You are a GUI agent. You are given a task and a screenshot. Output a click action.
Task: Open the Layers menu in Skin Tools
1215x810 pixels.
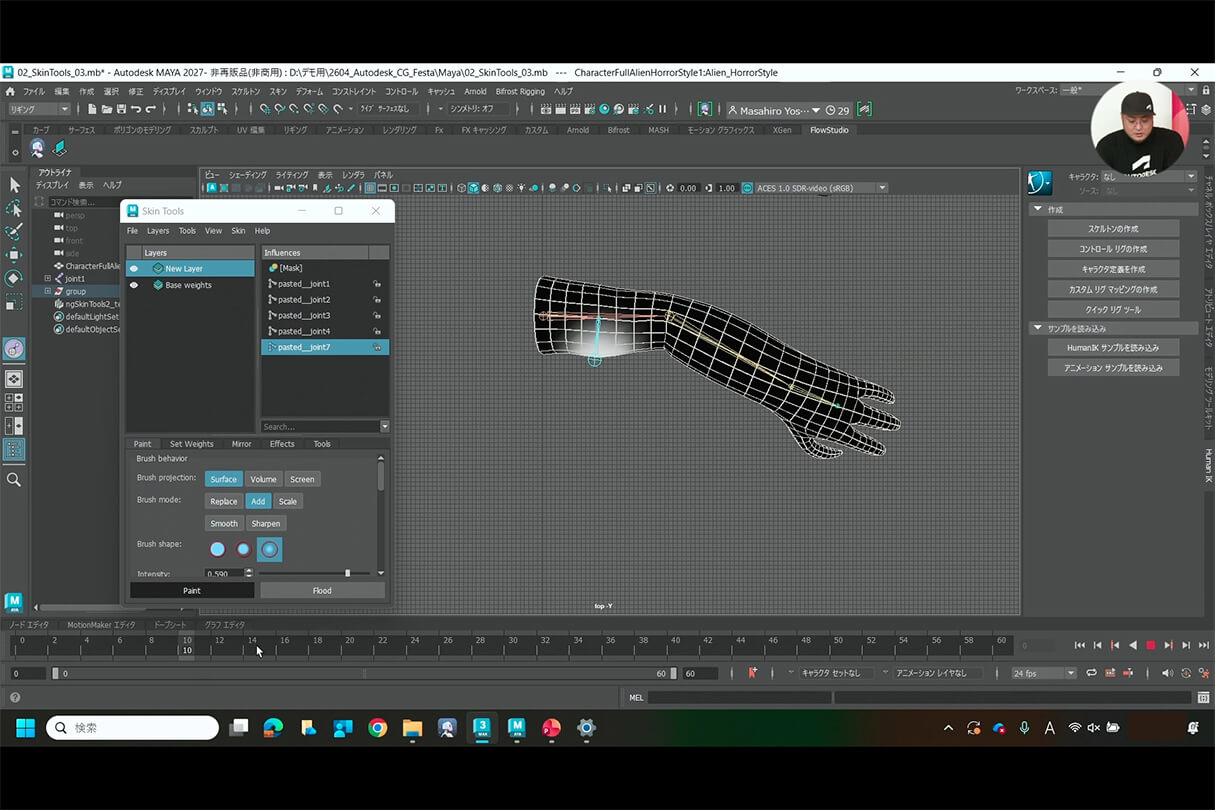pyautogui.click(x=158, y=231)
